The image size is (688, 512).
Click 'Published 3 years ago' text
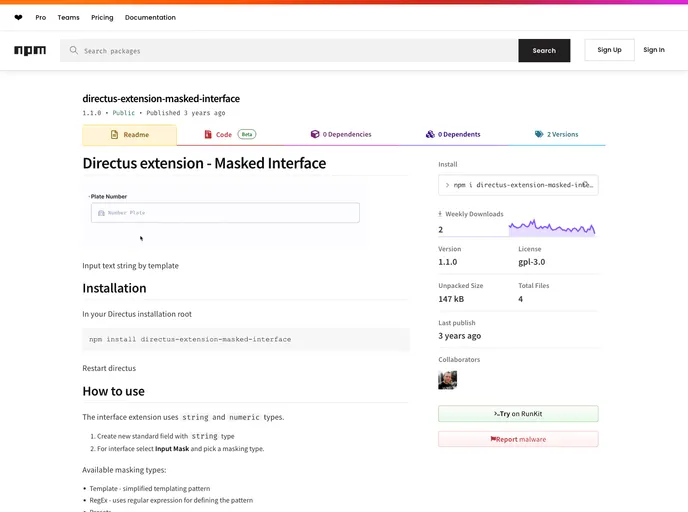[186, 113]
